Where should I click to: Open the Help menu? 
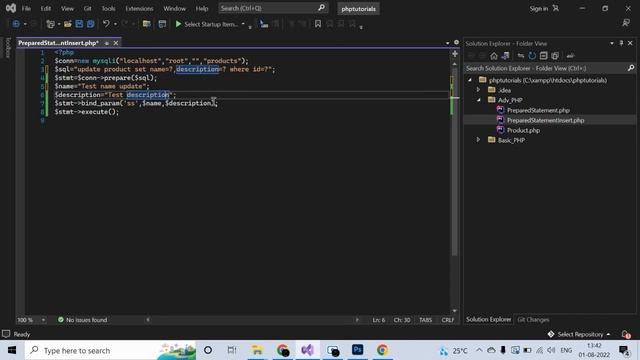pos(202,8)
